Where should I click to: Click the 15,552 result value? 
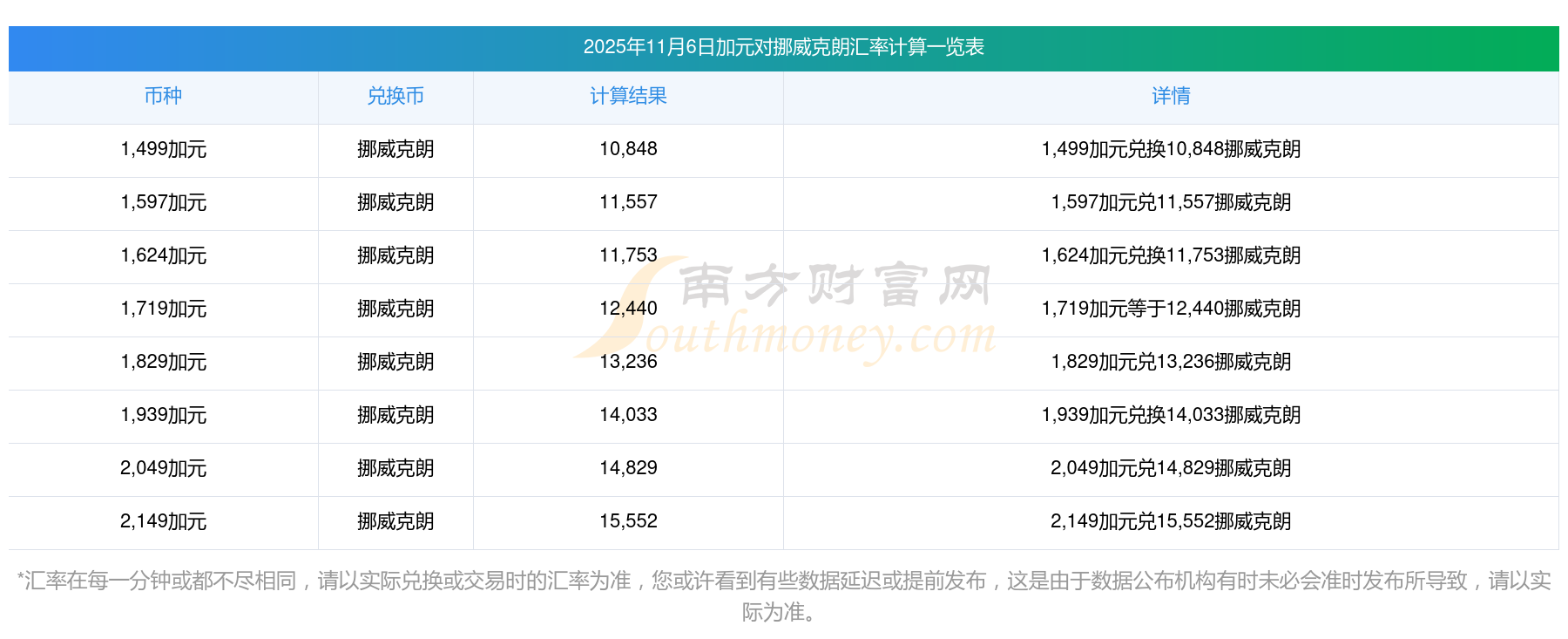point(628,521)
